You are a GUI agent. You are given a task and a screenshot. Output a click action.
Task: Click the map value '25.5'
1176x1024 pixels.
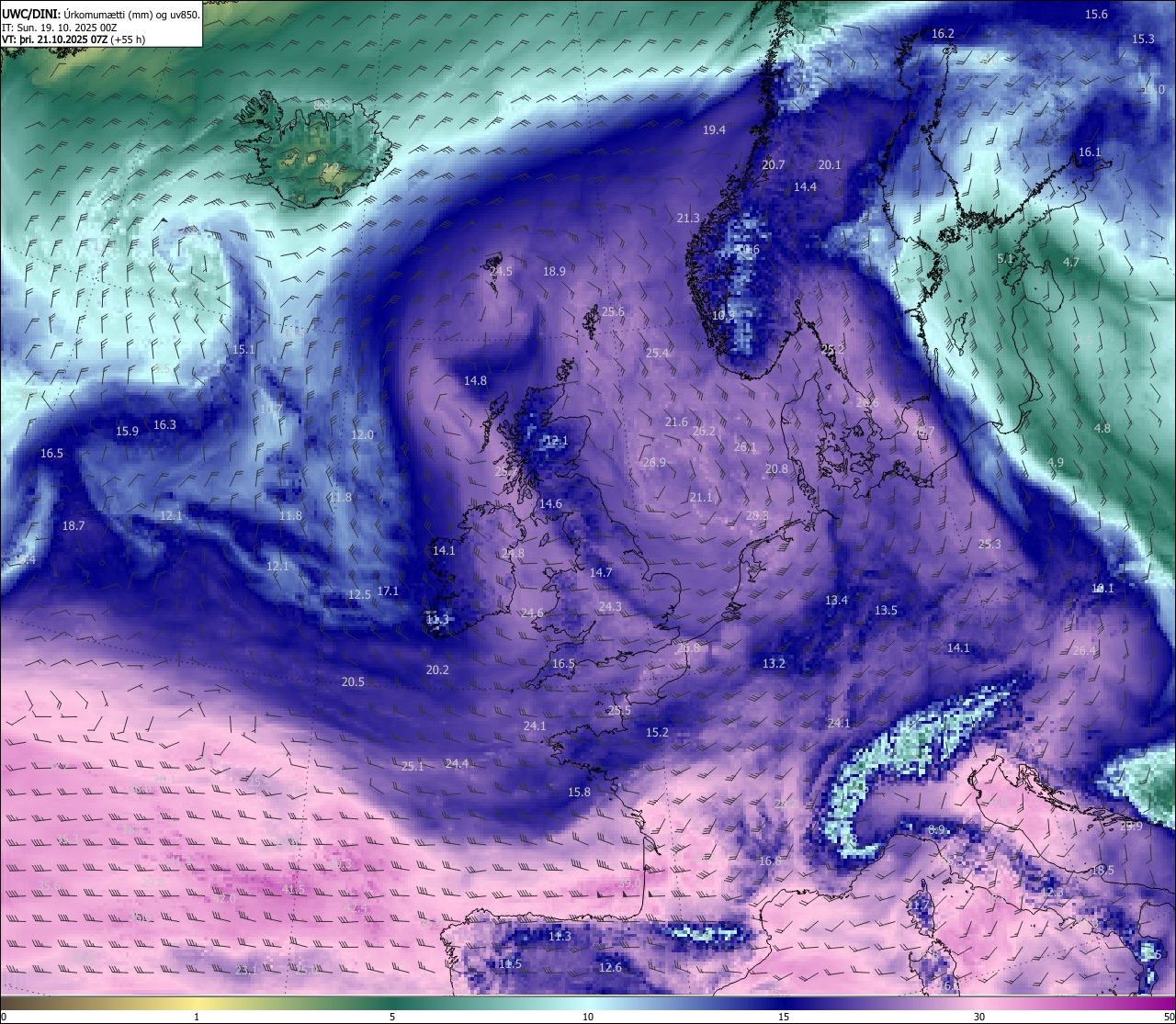pos(619,710)
